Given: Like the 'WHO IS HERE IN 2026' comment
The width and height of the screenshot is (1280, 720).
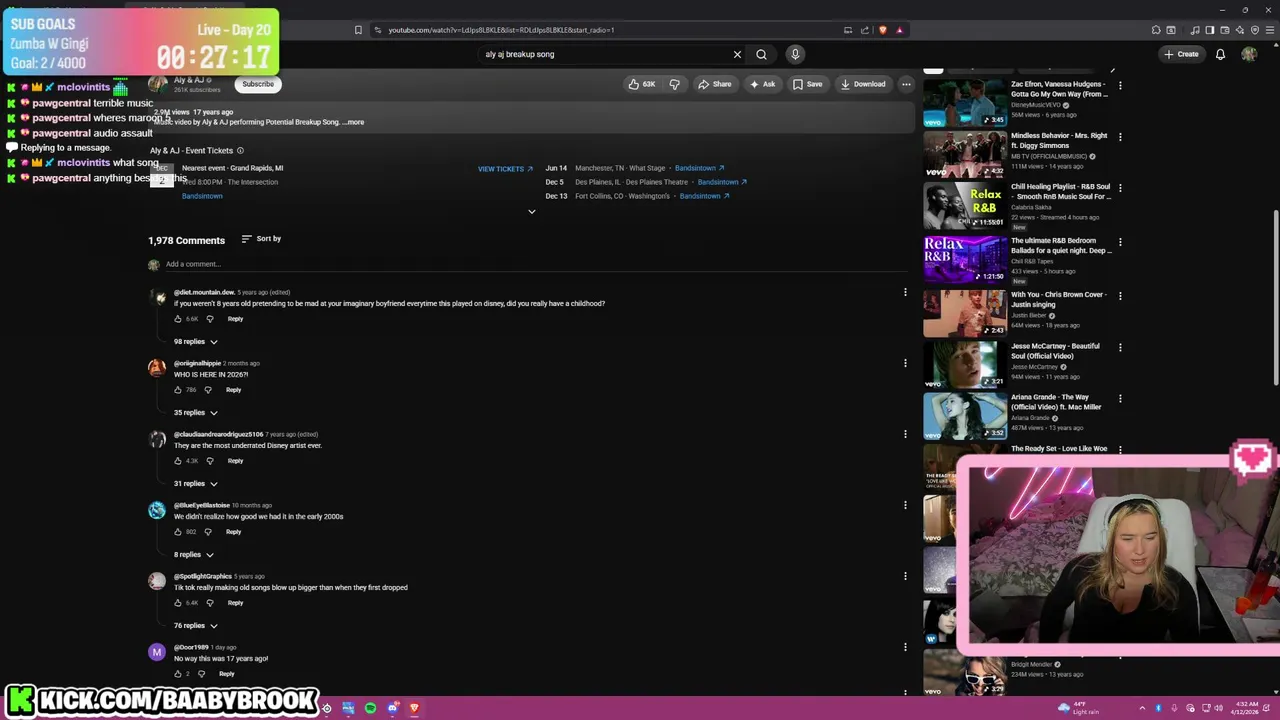Looking at the screenshot, I should point(178,390).
